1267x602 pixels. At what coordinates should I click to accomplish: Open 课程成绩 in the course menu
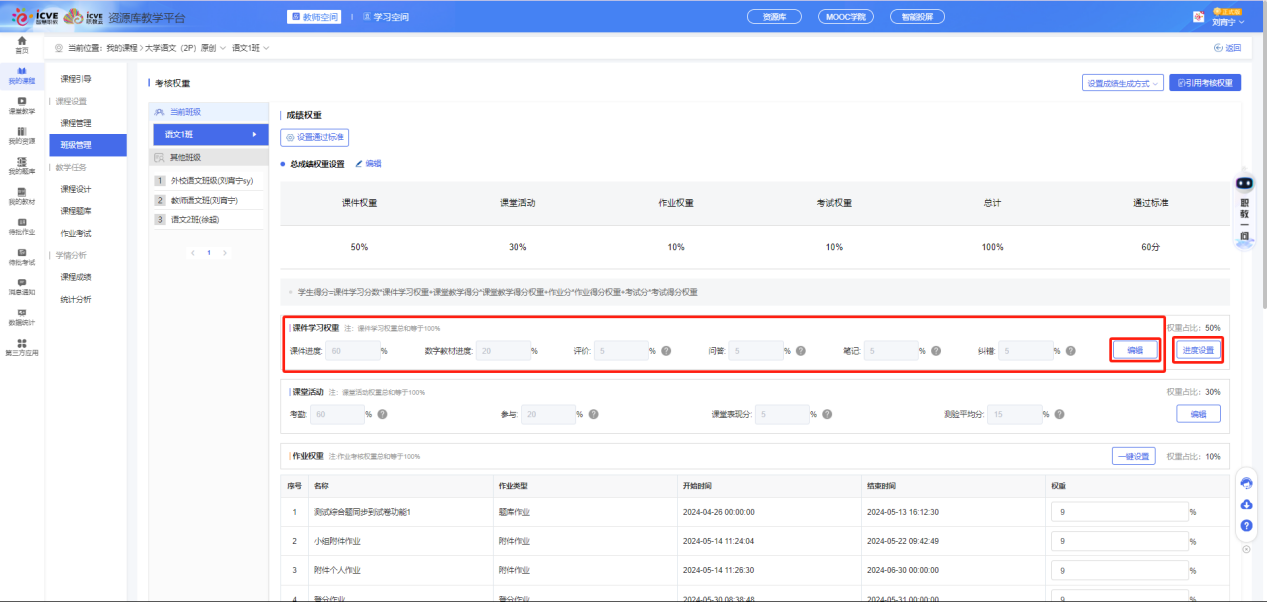pyautogui.click(x=76, y=277)
